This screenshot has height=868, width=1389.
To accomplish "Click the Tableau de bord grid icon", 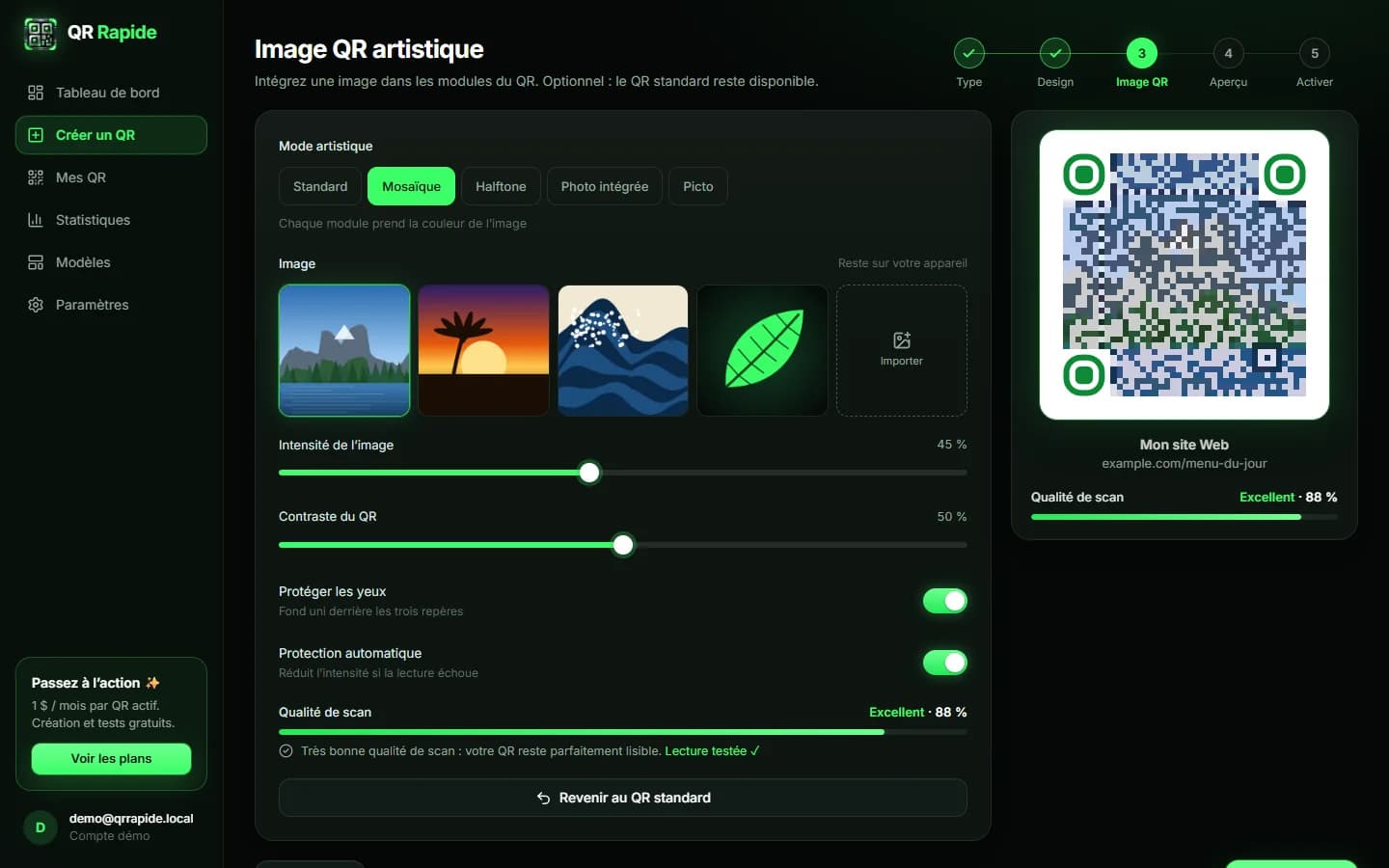I will click(x=36, y=93).
